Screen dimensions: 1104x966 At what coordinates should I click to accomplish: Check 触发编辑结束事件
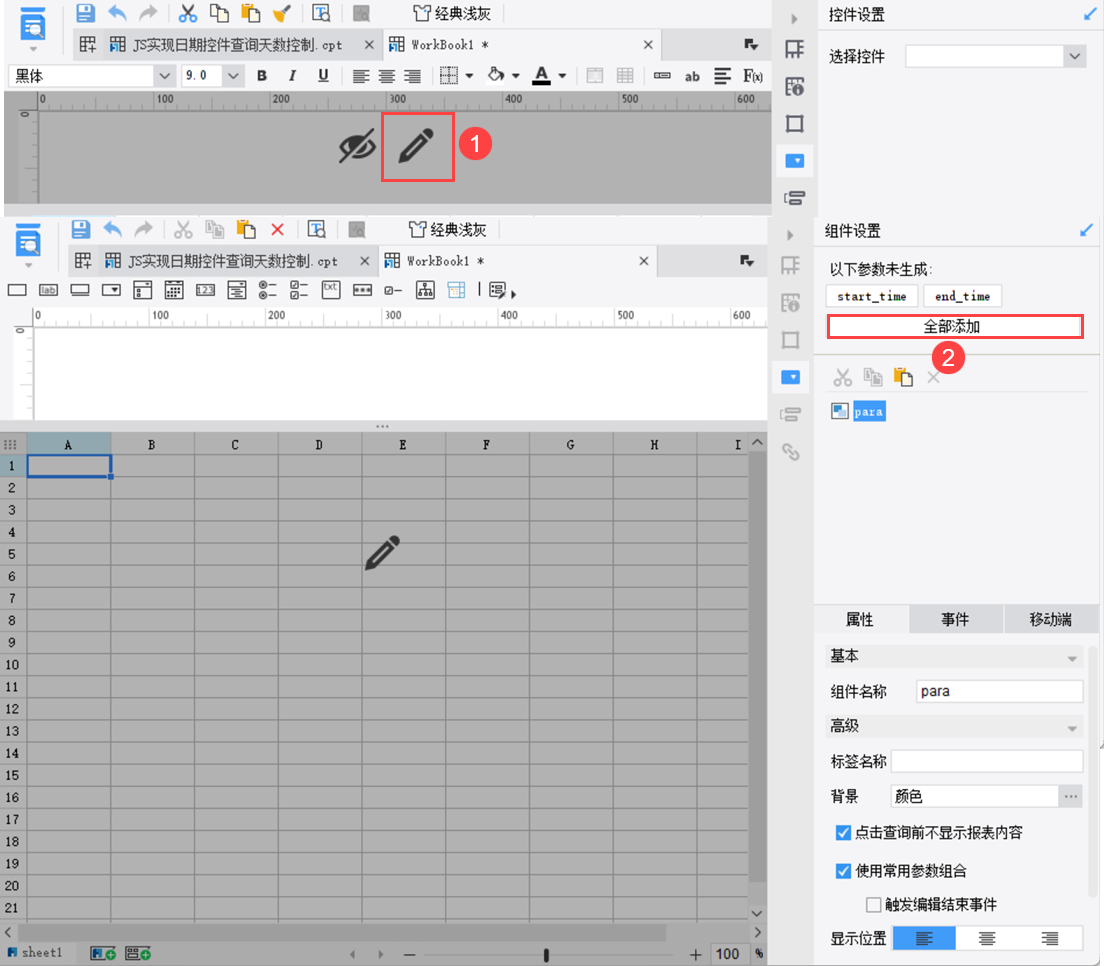click(x=873, y=905)
